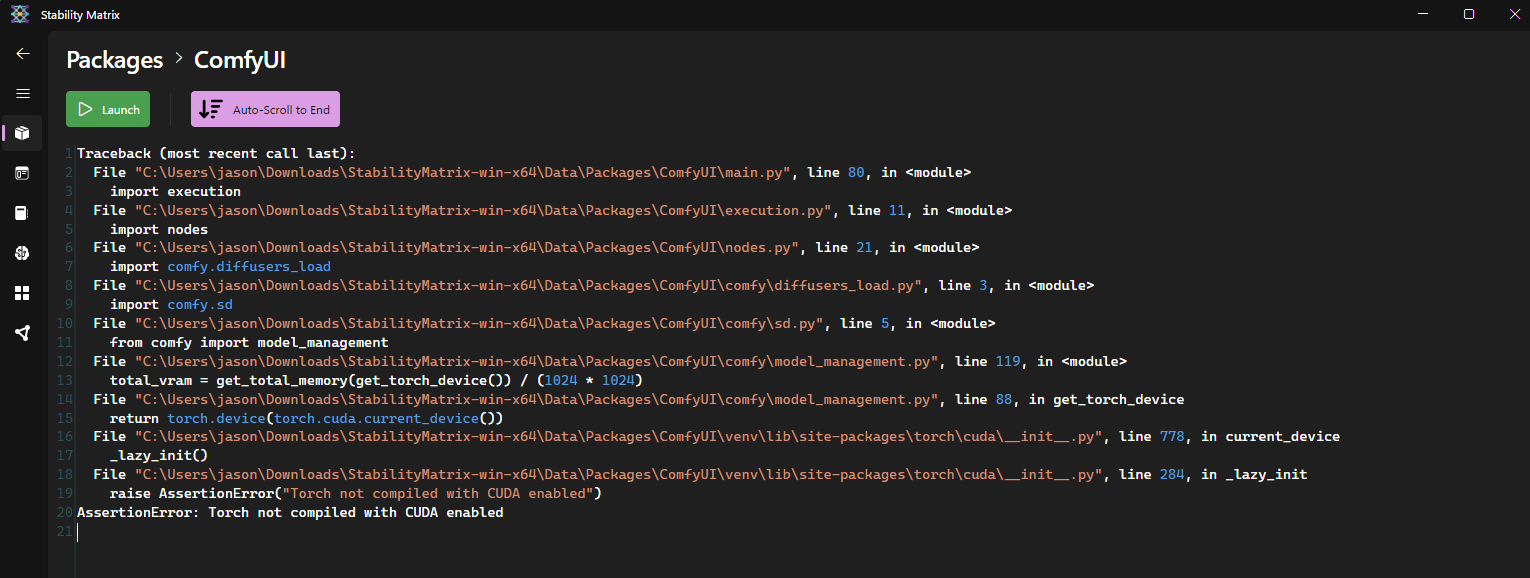Image resolution: width=1530 pixels, height=578 pixels.
Task: Open the brain-shaped sidebar icon
Action: click(22, 253)
